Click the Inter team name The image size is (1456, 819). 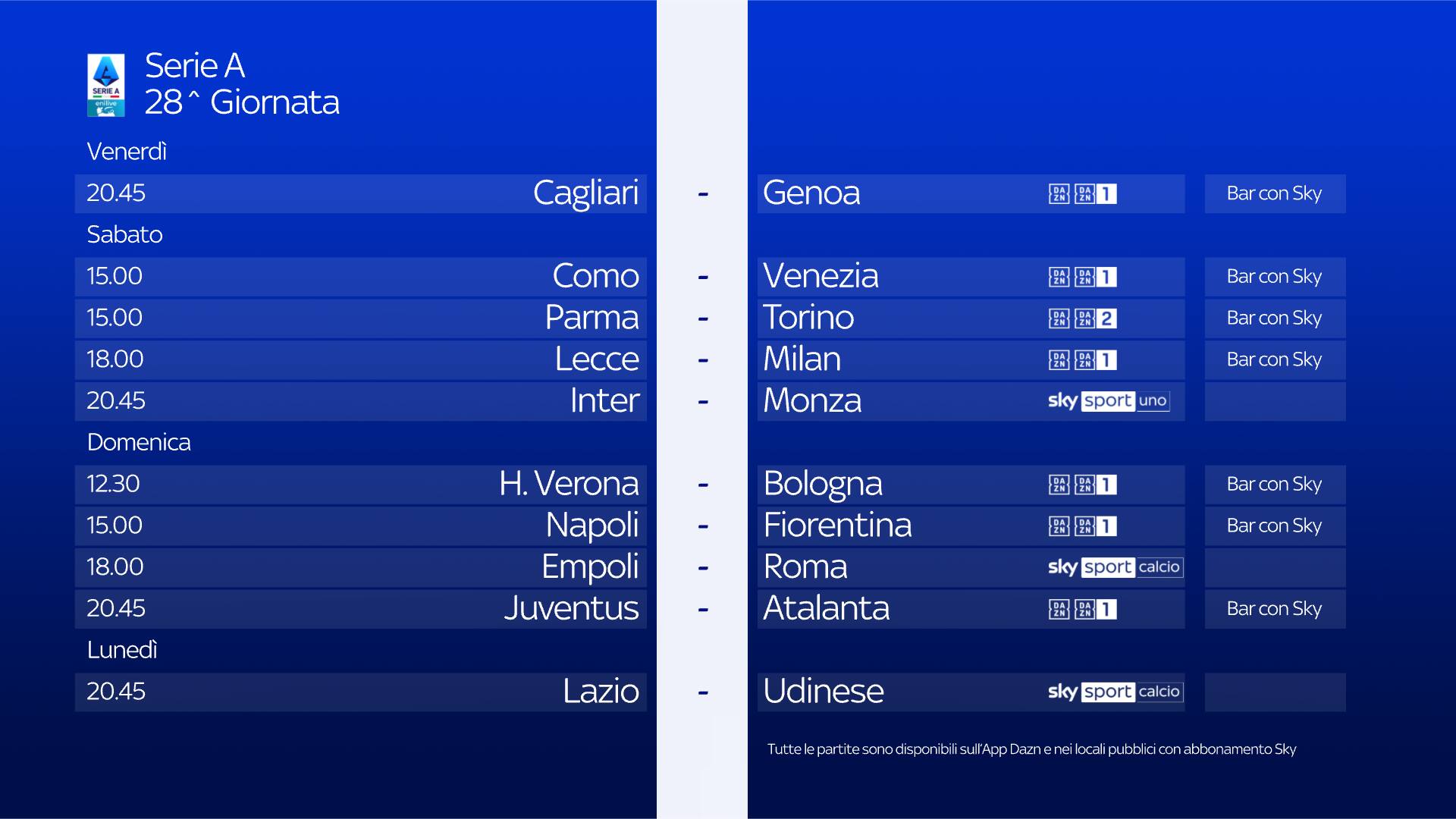click(604, 400)
